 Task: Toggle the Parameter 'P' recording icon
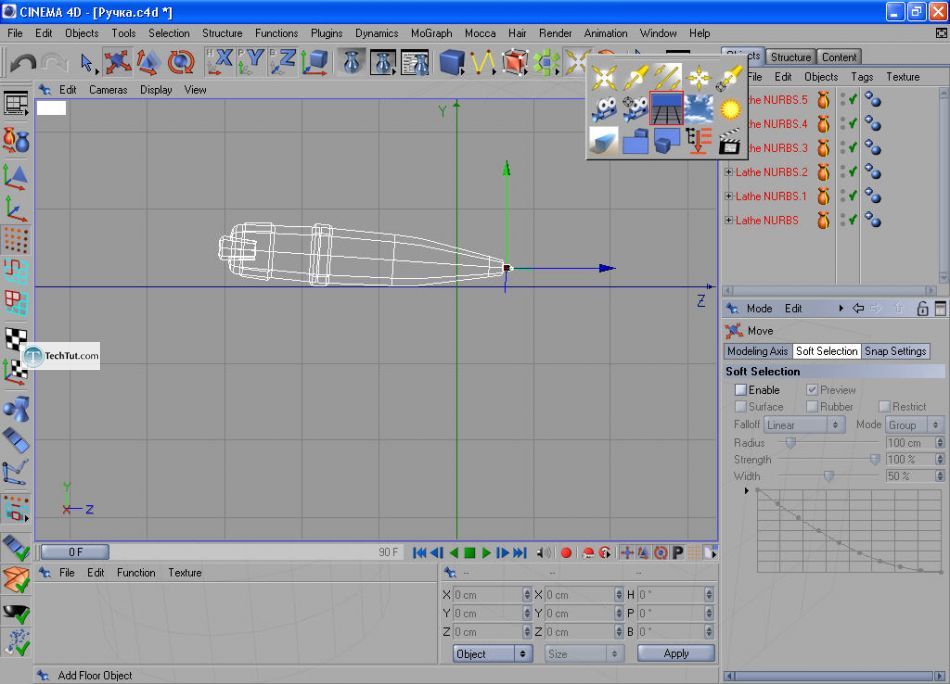pyautogui.click(x=678, y=553)
